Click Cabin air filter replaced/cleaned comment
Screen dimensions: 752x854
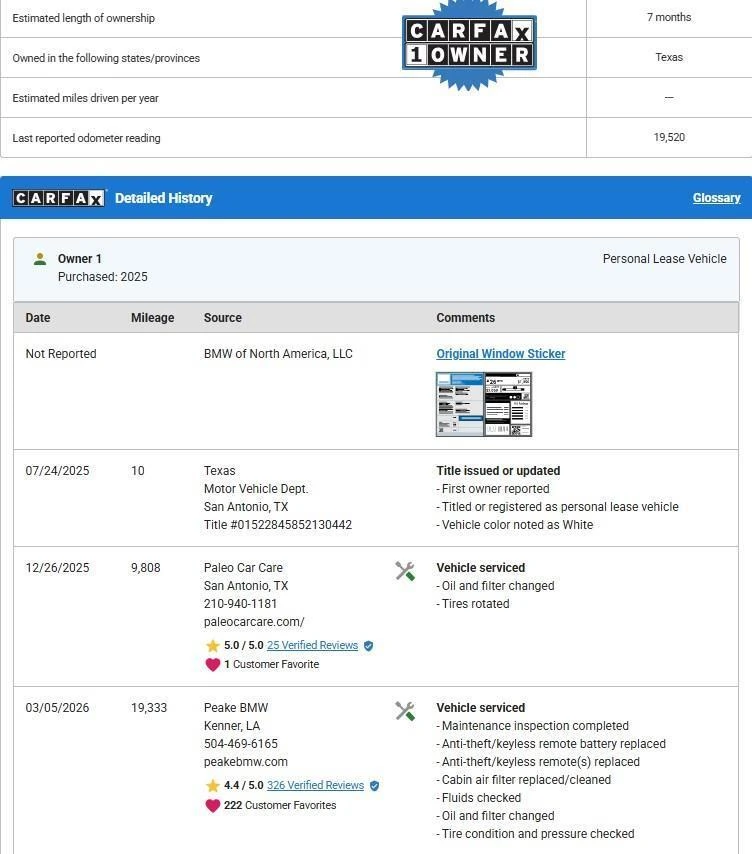(x=523, y=779)
